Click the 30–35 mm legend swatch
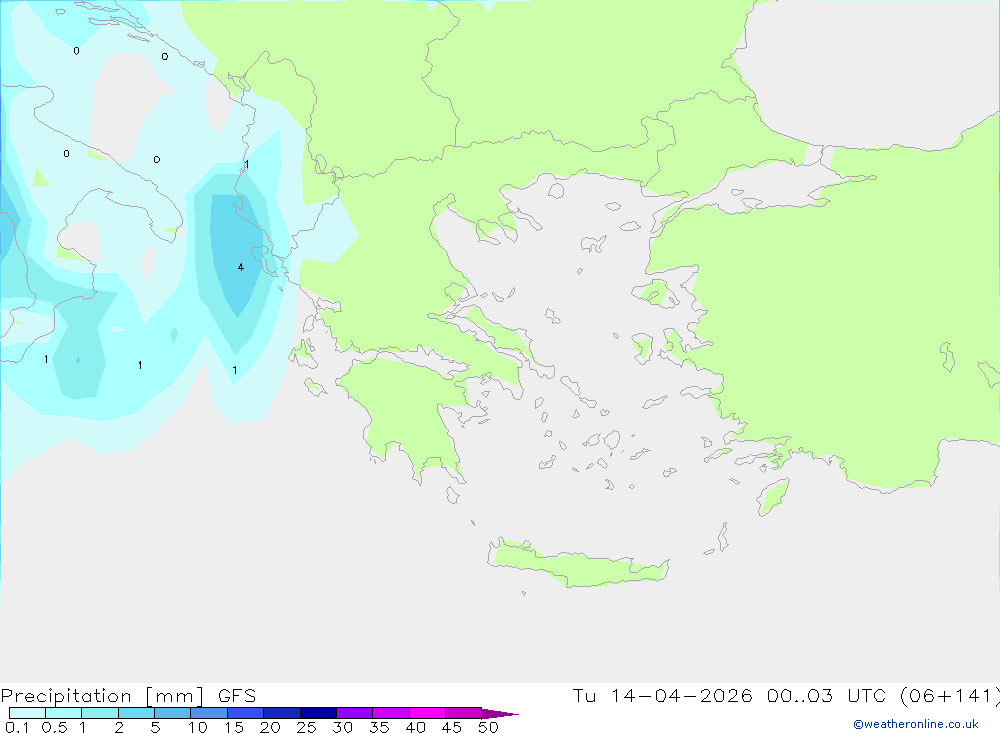Screen dimensions: 1000x733 355,713
